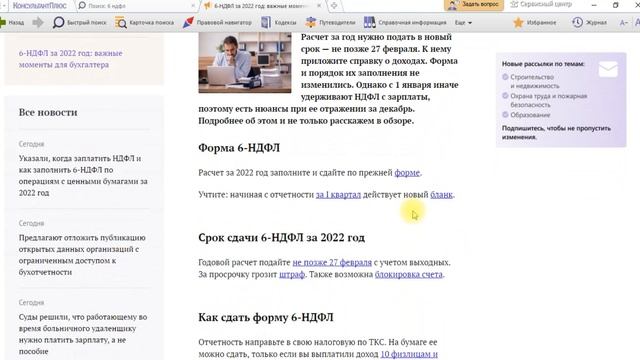Open the форме link
This screenshot has height=360, width=640.
[407, 173]
